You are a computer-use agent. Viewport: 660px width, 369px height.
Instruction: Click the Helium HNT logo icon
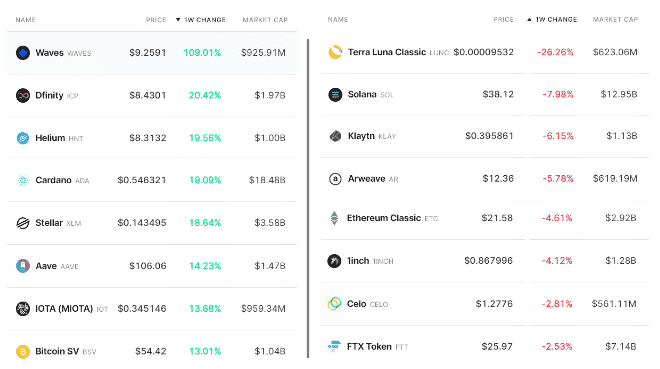click(x=23, y=138)
